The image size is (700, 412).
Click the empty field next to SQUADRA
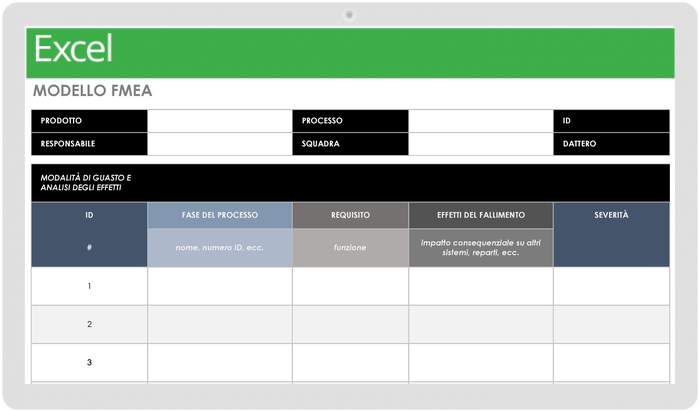click(x=481, y=144)
